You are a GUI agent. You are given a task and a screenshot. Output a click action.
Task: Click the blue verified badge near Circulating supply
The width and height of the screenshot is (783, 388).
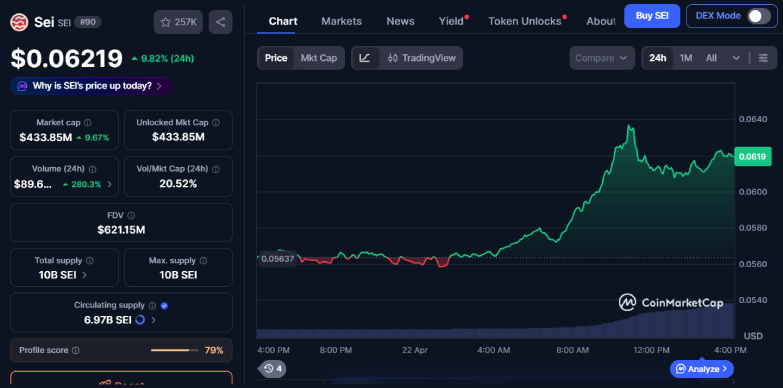pyautogui.click(x=164, y=305)
